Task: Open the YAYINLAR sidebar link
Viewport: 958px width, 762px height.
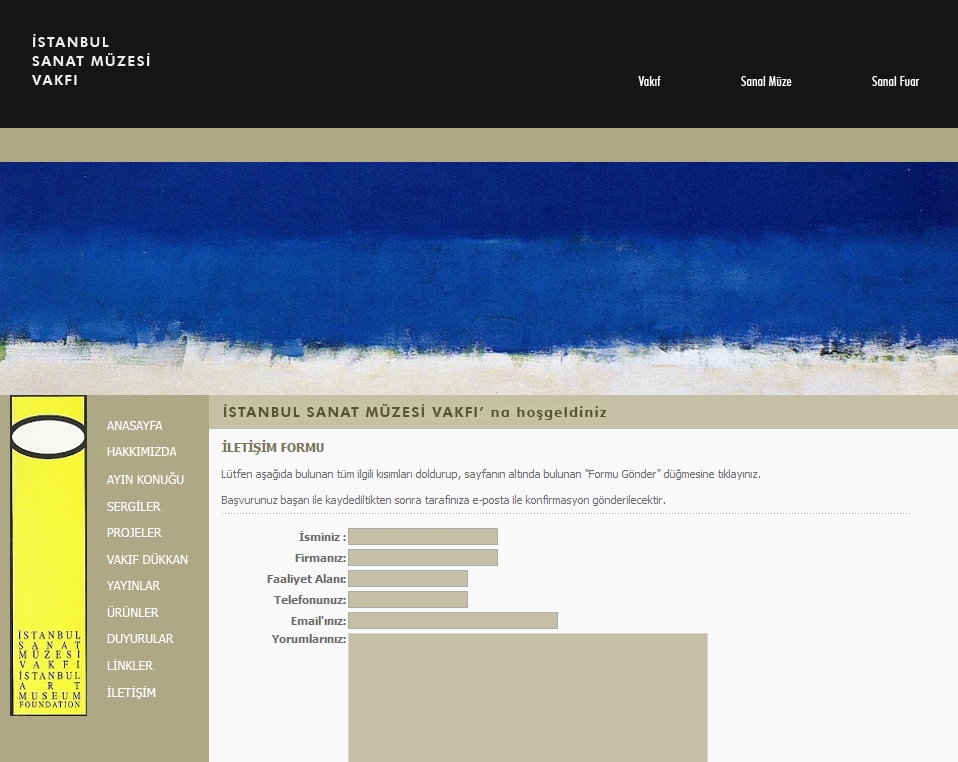Action: (133, 585)
